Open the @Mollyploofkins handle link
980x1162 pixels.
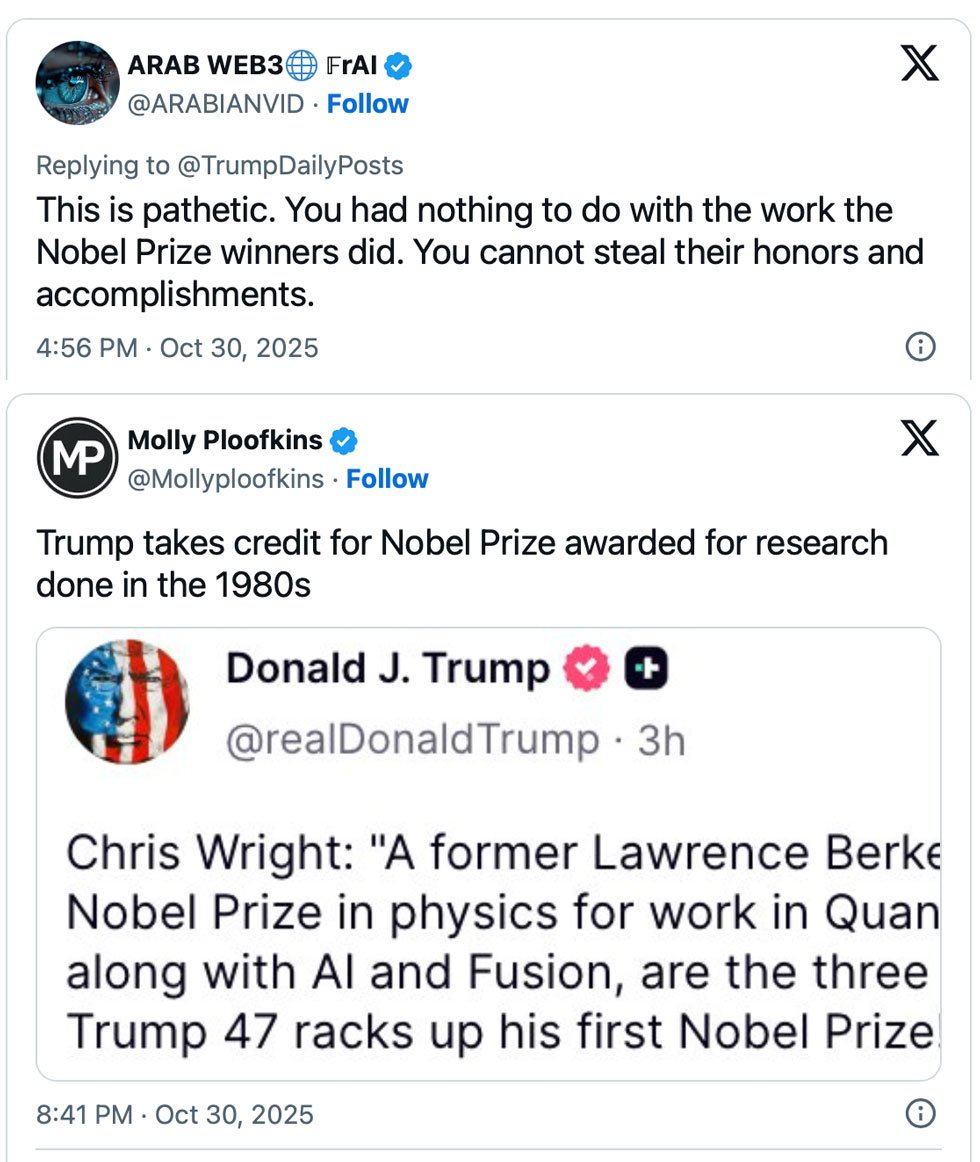(225, 479)
